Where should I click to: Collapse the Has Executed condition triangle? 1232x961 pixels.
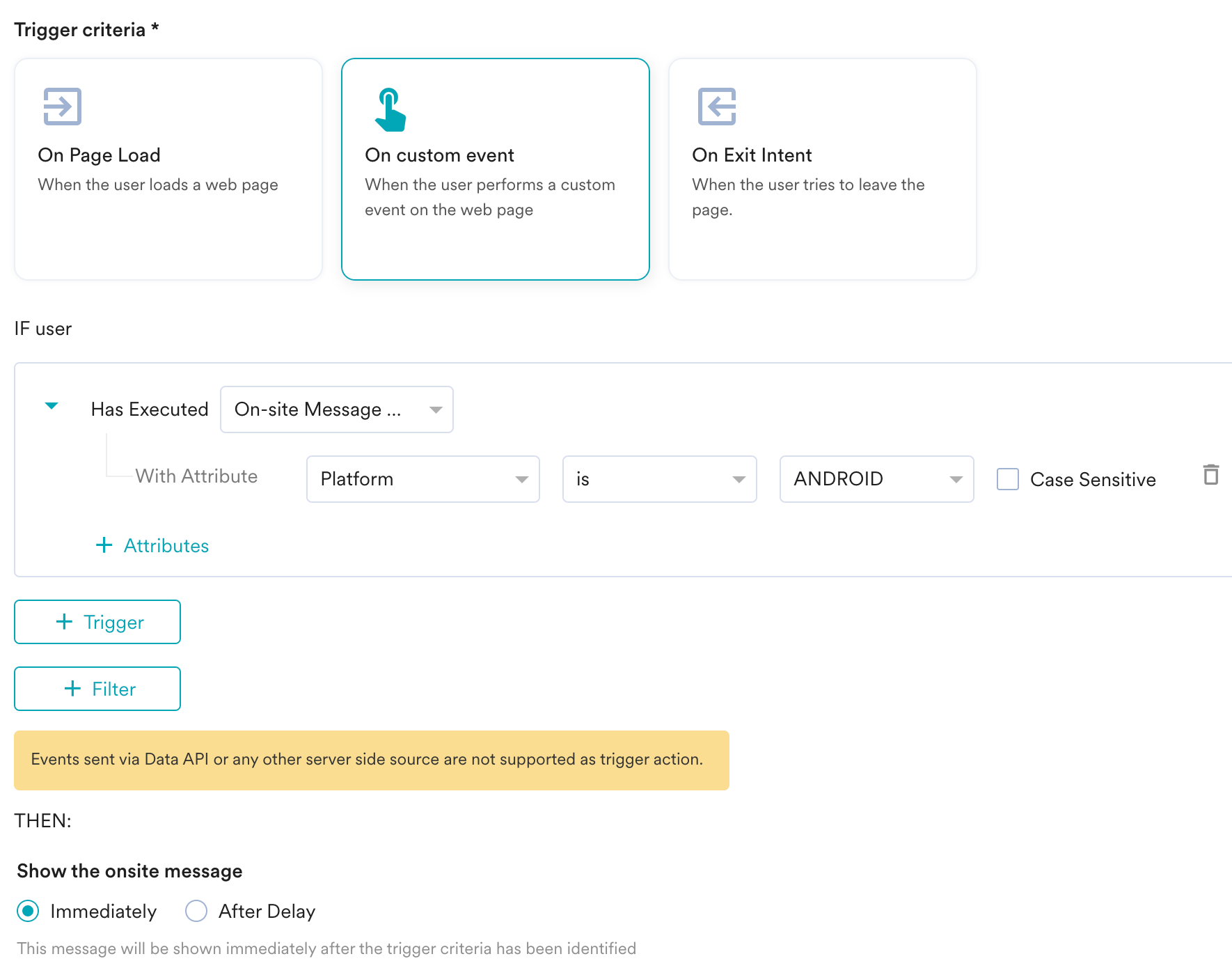pyautogui.click(x=52, y=406)
